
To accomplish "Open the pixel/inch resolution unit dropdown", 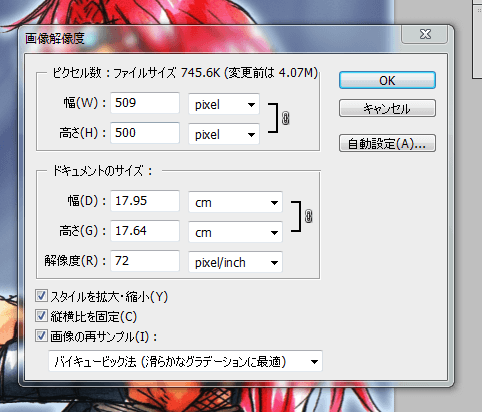I will [235, 262].
